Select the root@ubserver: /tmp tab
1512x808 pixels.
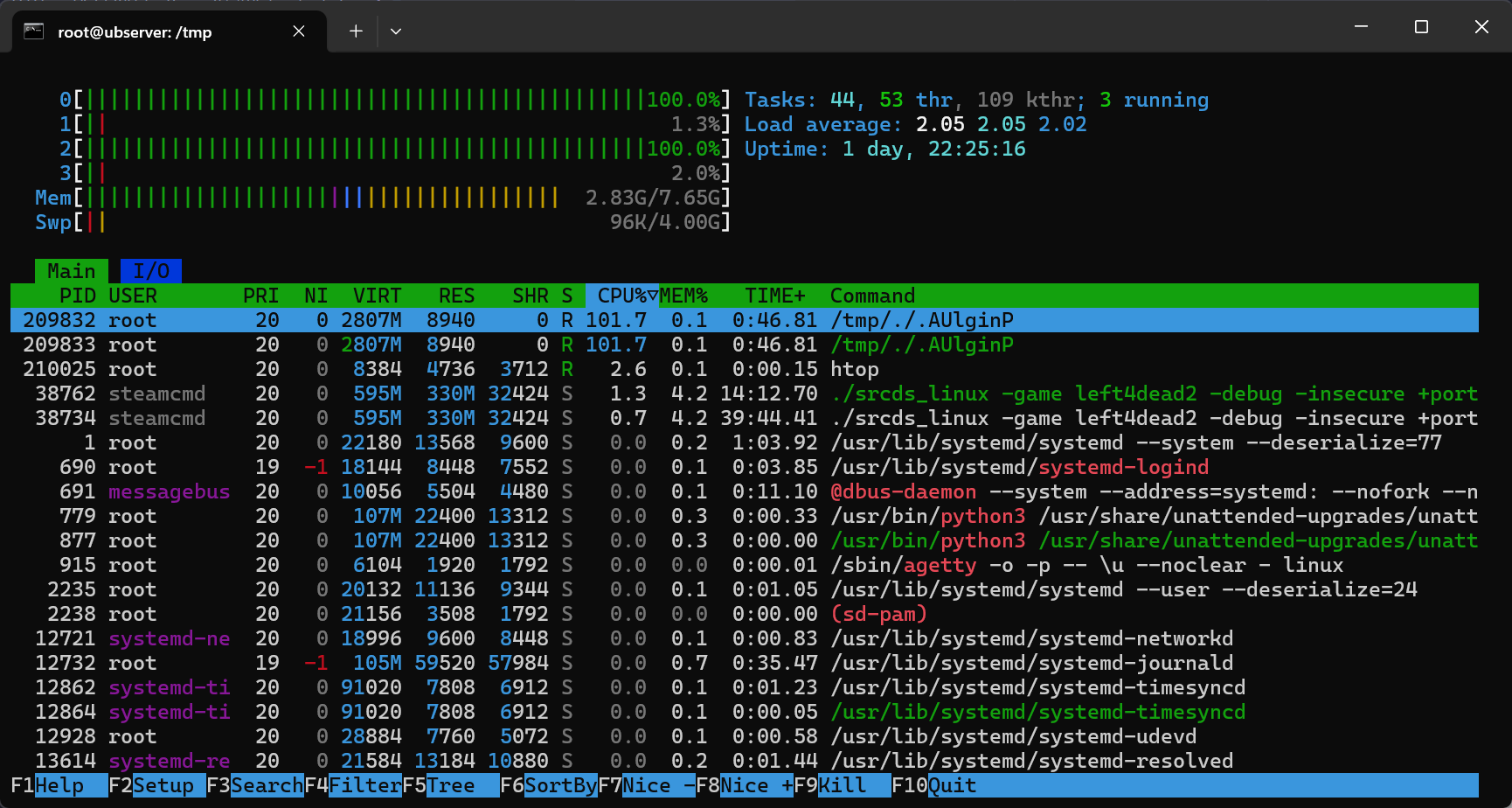170,31
